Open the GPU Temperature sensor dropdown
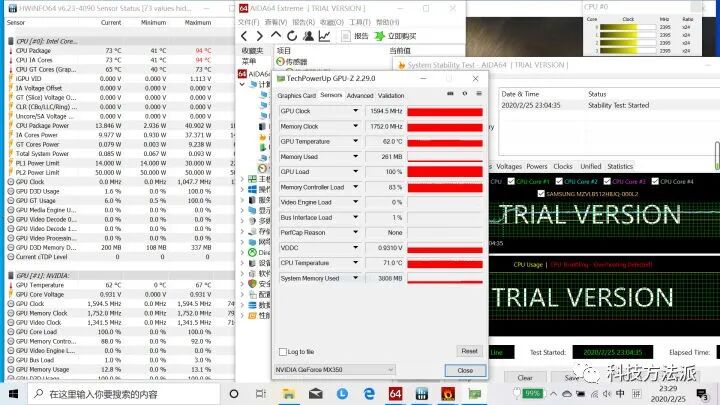Screen dimensions: 720x405 point(355,141)
